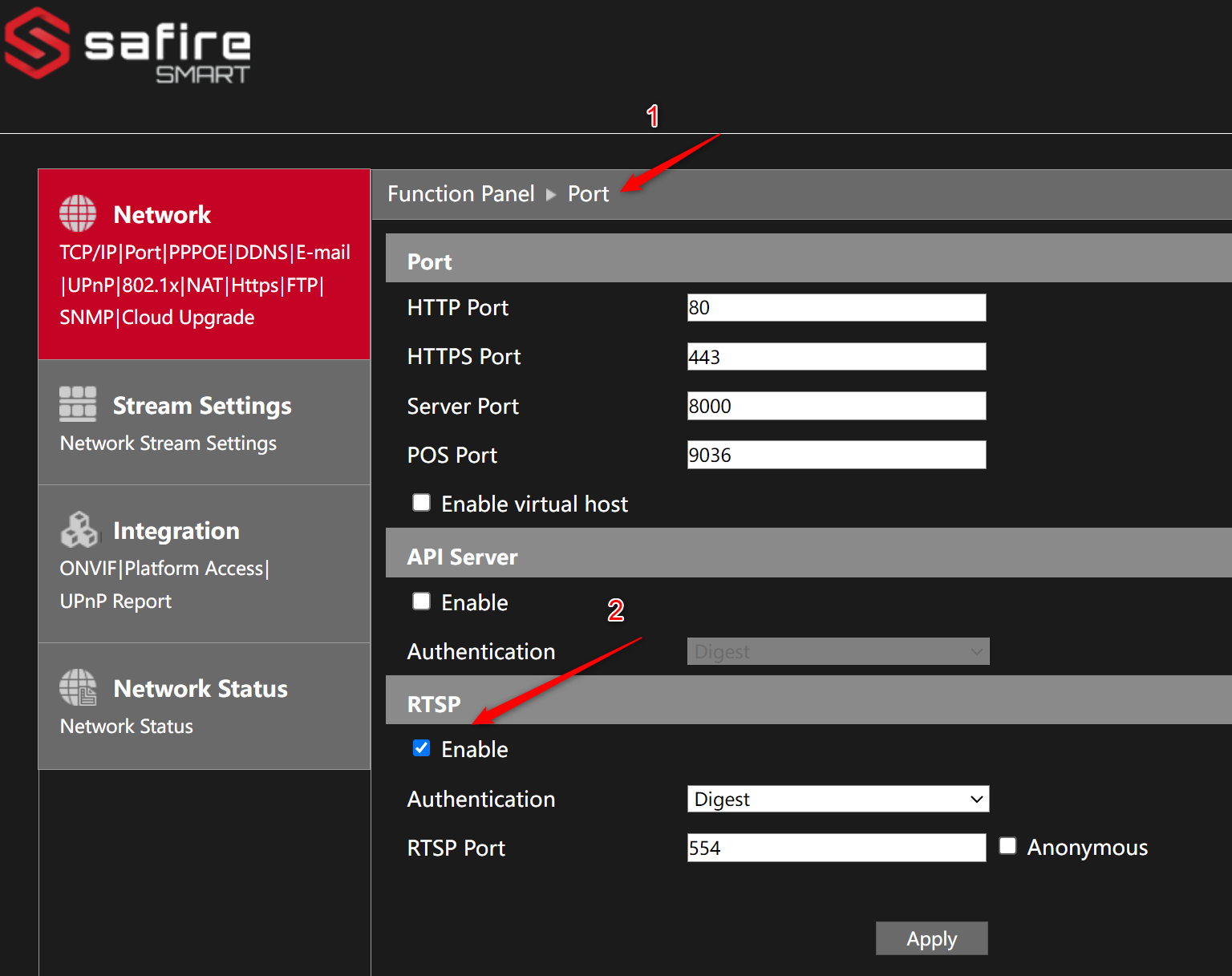The height and width of the screenshot is (976, 1232).
Task: Click the HTTP Port input field
Action: 836,307
